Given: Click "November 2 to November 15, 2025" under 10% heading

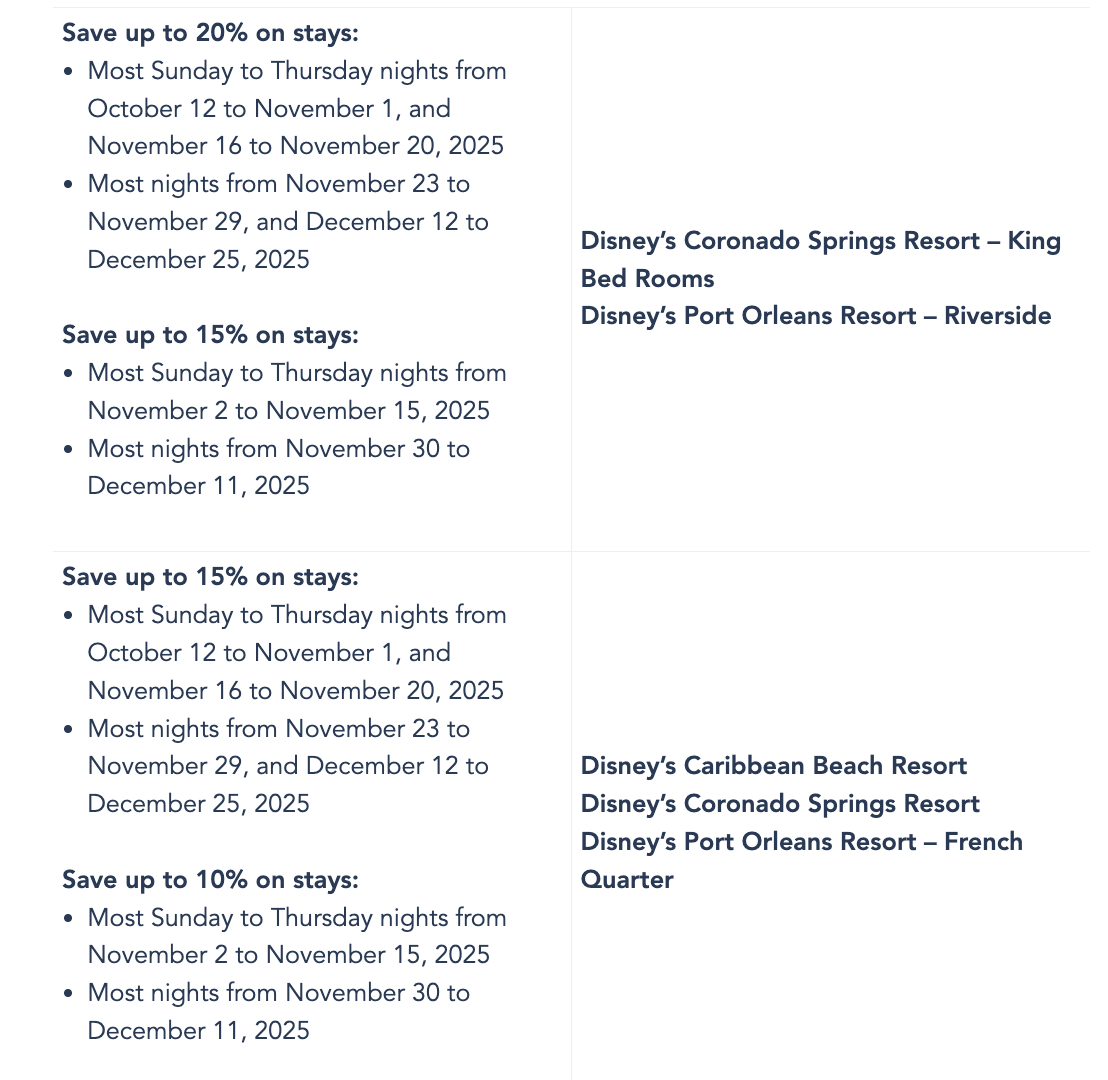Looking at the screenshot, I should [x=289, y=955].
